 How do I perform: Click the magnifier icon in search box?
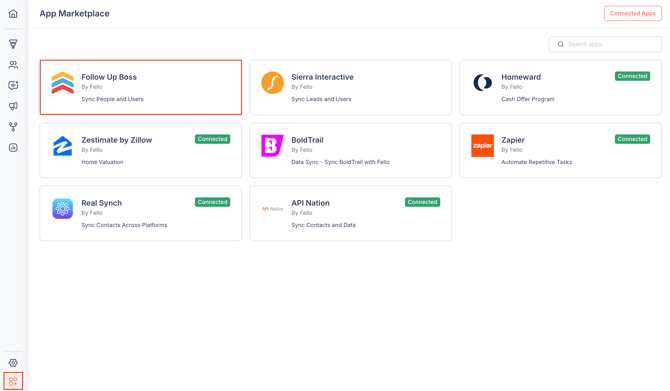561,44
